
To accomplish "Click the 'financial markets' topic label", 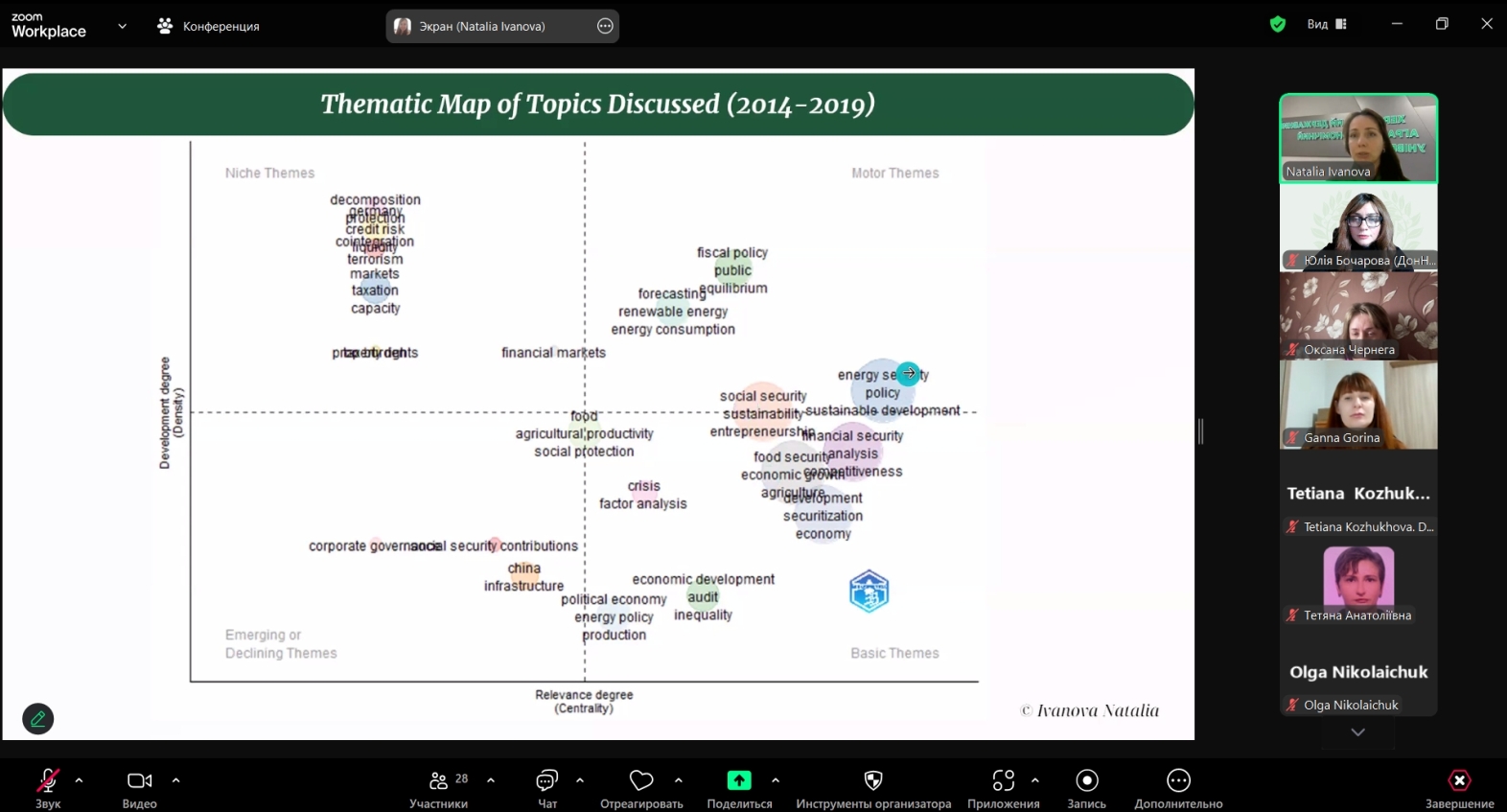I will pyautogui.click(x=553, y=352).
